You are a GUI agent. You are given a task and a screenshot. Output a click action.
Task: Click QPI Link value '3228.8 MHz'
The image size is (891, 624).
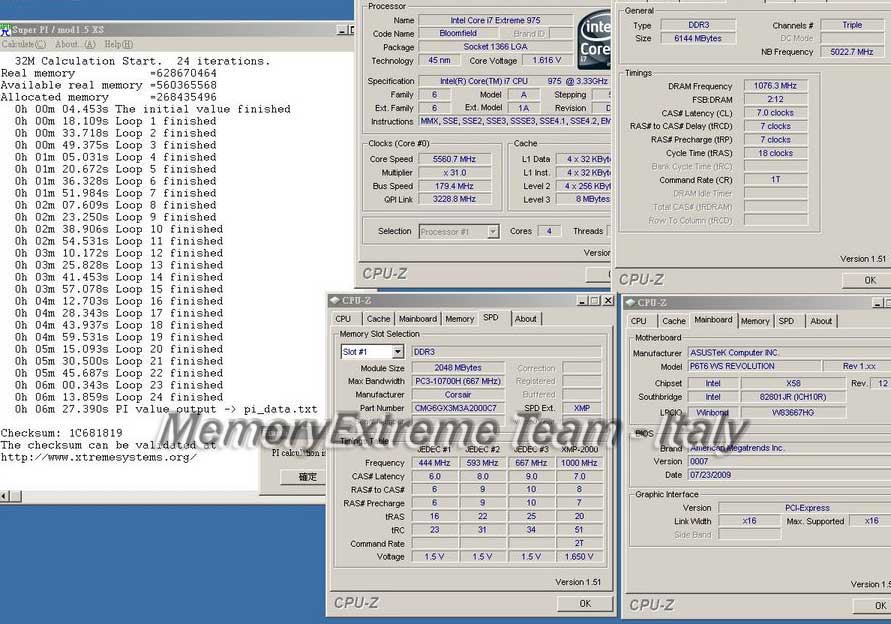pyautogui.click(x=455, y=199)
